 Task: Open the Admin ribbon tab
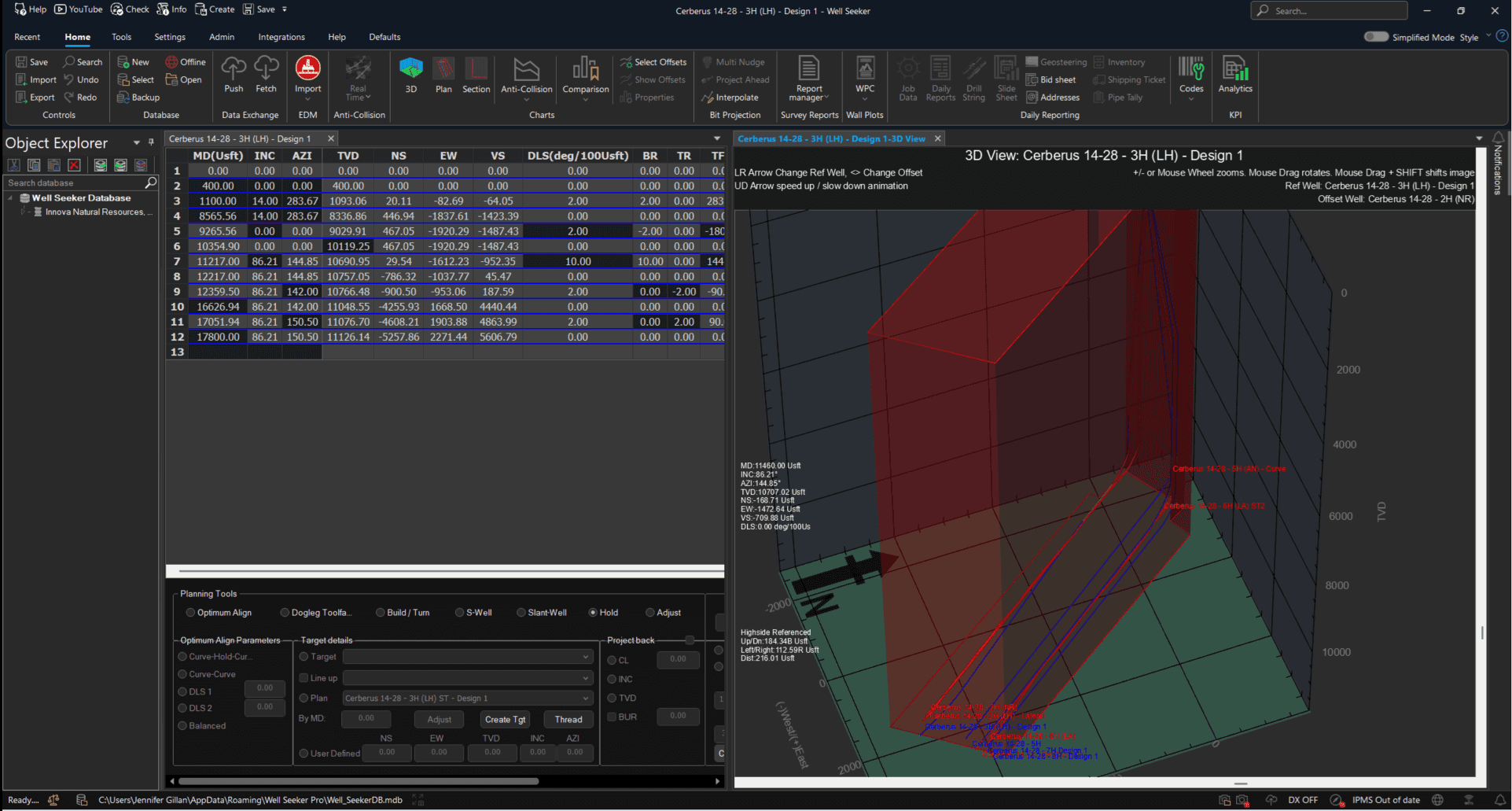pyautogui.click(x=222, y=37)
